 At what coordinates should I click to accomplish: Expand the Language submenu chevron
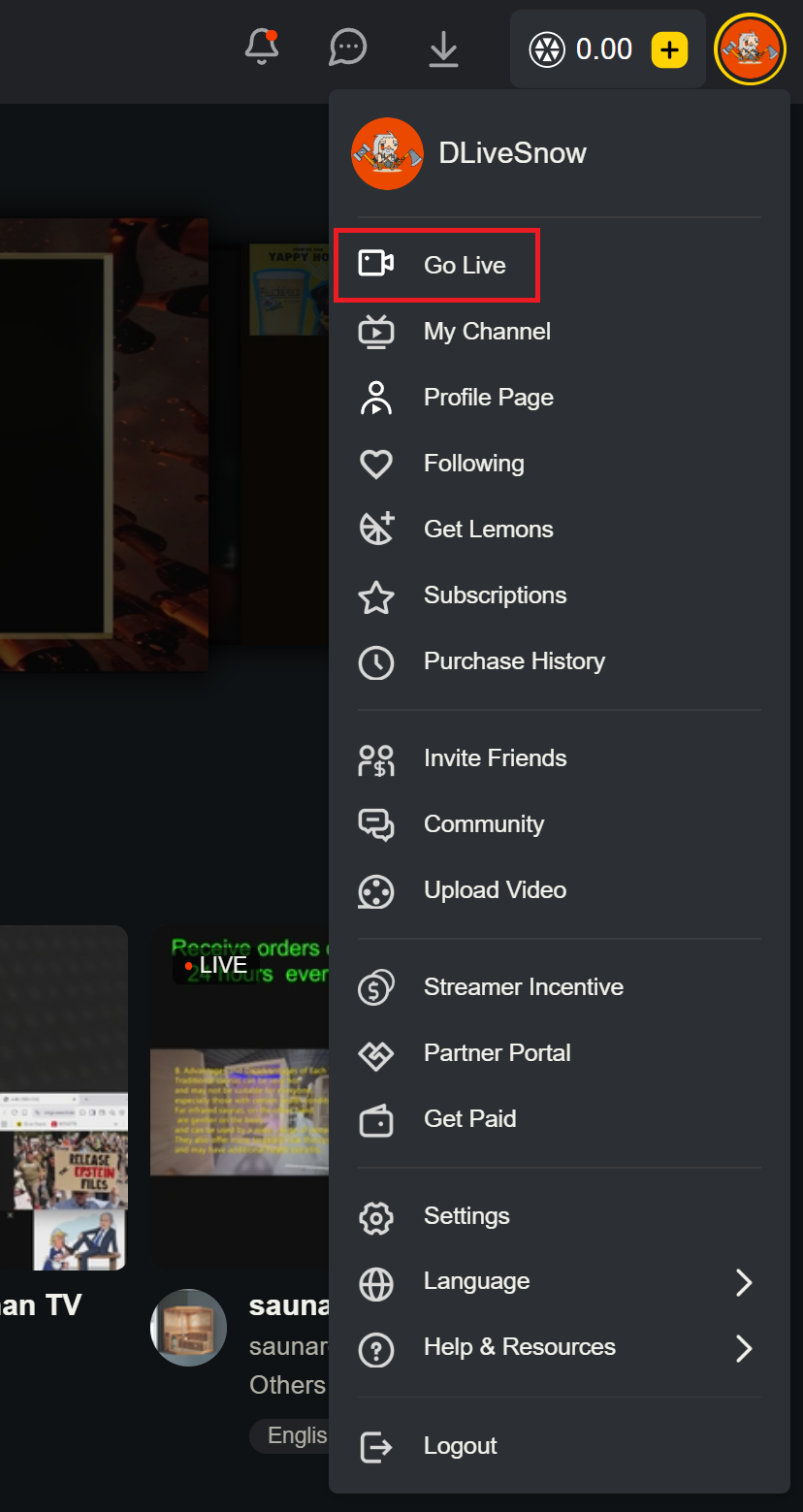745,1282
